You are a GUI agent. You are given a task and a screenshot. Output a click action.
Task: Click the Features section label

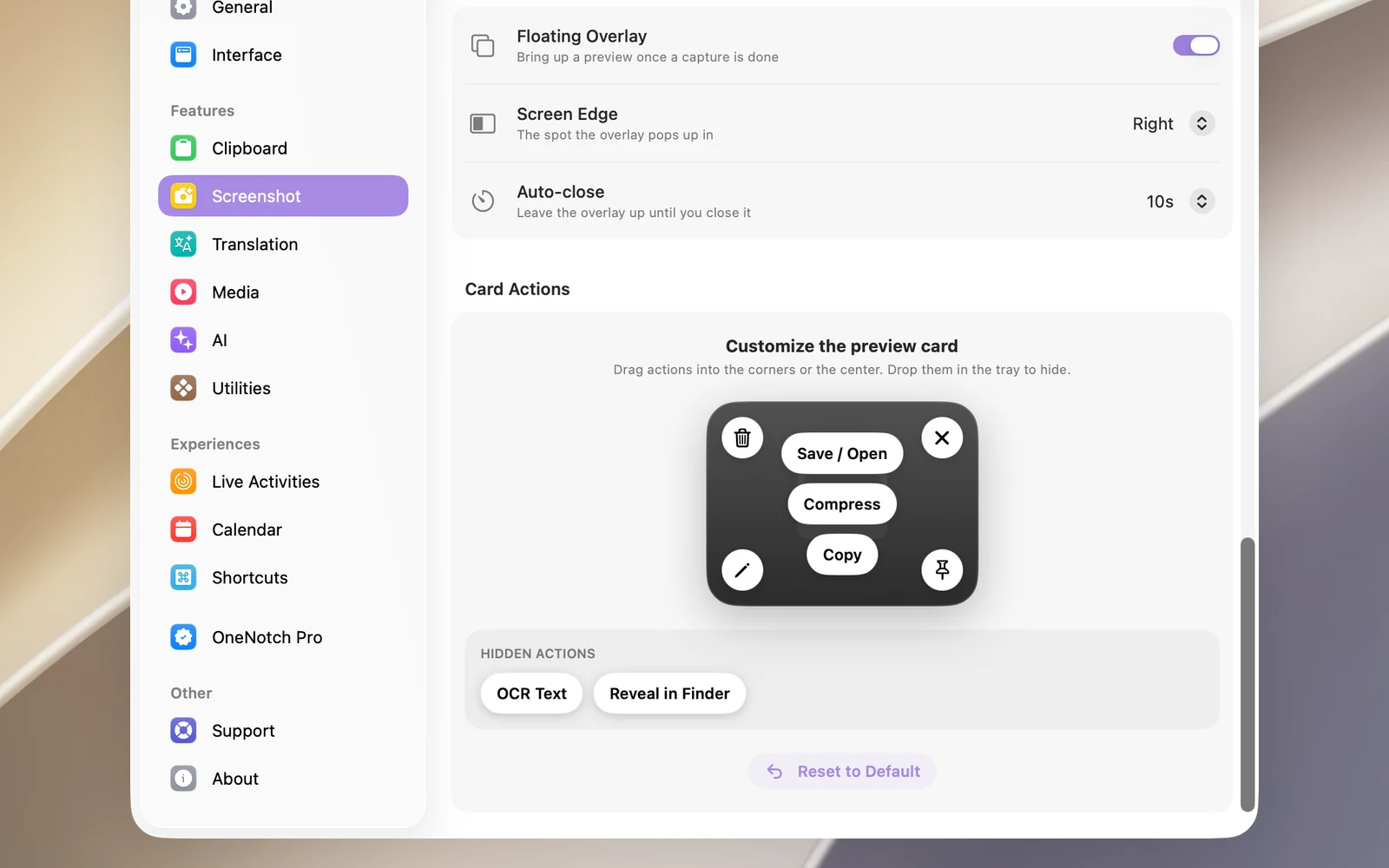(x=202, y=111)
